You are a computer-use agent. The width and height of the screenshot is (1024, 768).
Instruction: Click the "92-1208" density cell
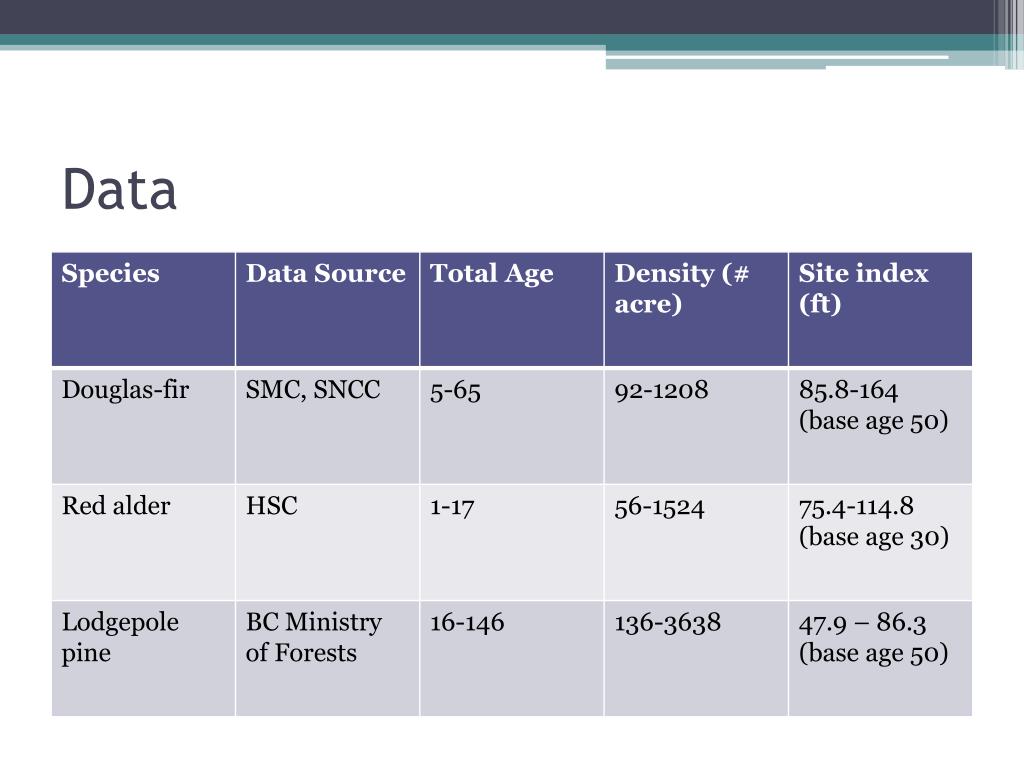[696, 426]
